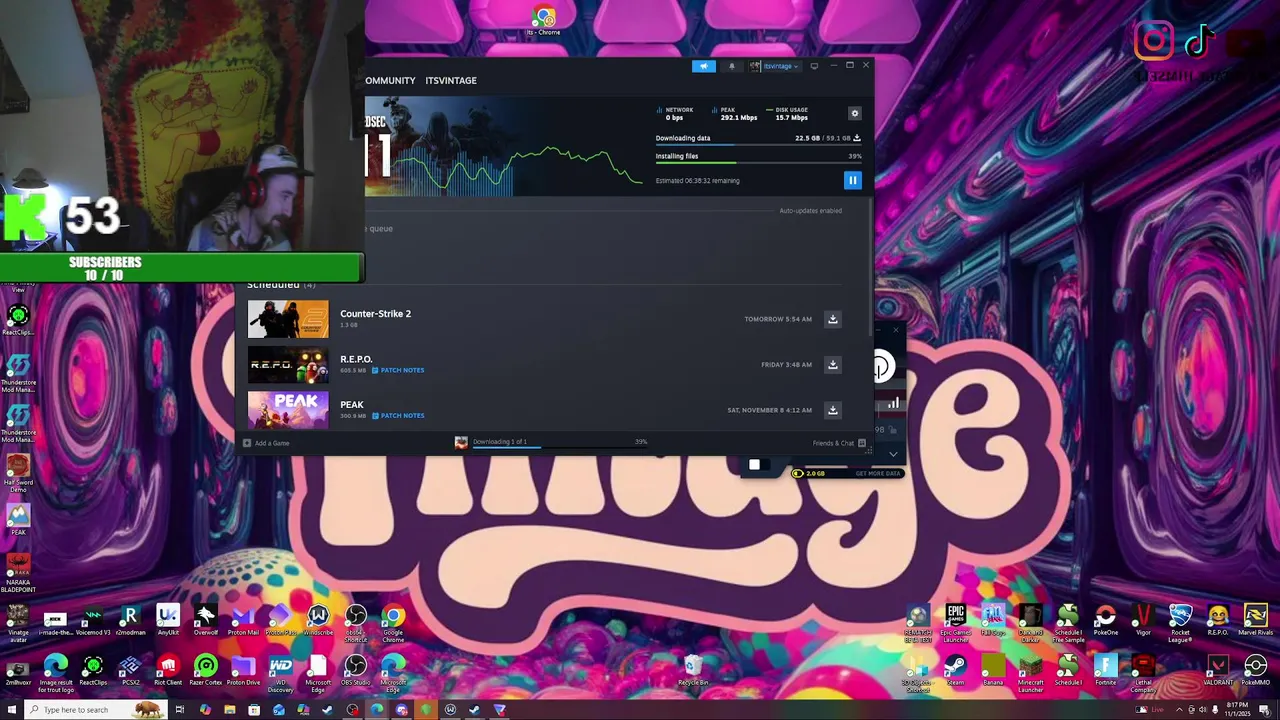
Task: Launch Minecraft Launcher desktop icon
Action: [1030, 672]
